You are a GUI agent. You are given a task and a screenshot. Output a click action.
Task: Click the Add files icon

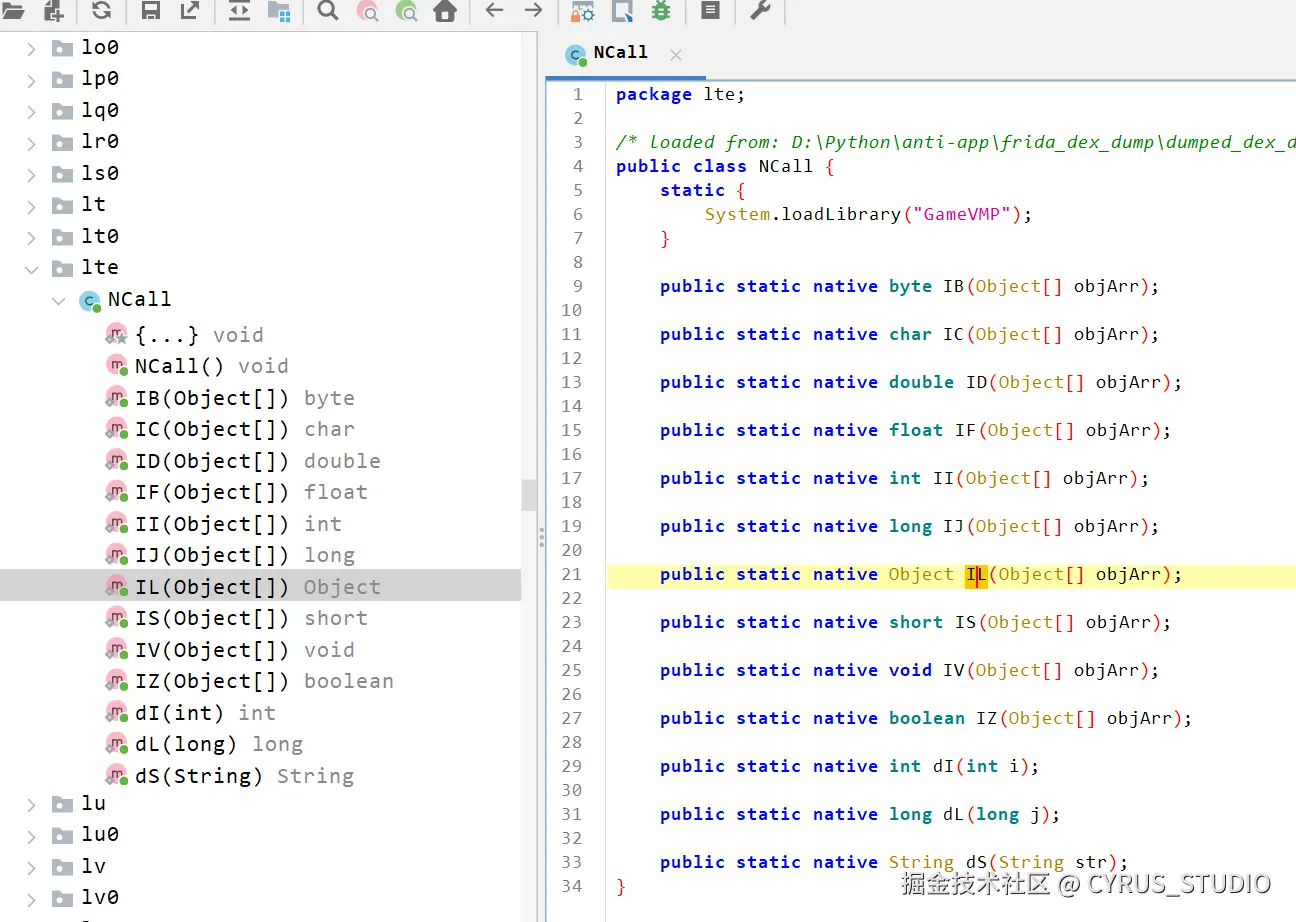[53, 11]
